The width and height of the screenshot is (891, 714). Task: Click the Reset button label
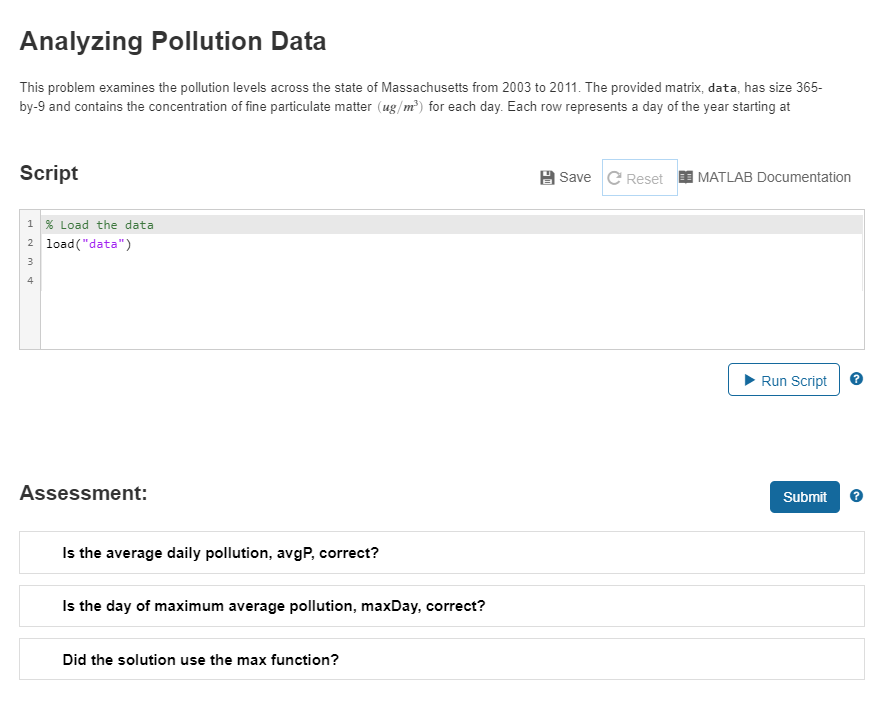click(647, 177)
